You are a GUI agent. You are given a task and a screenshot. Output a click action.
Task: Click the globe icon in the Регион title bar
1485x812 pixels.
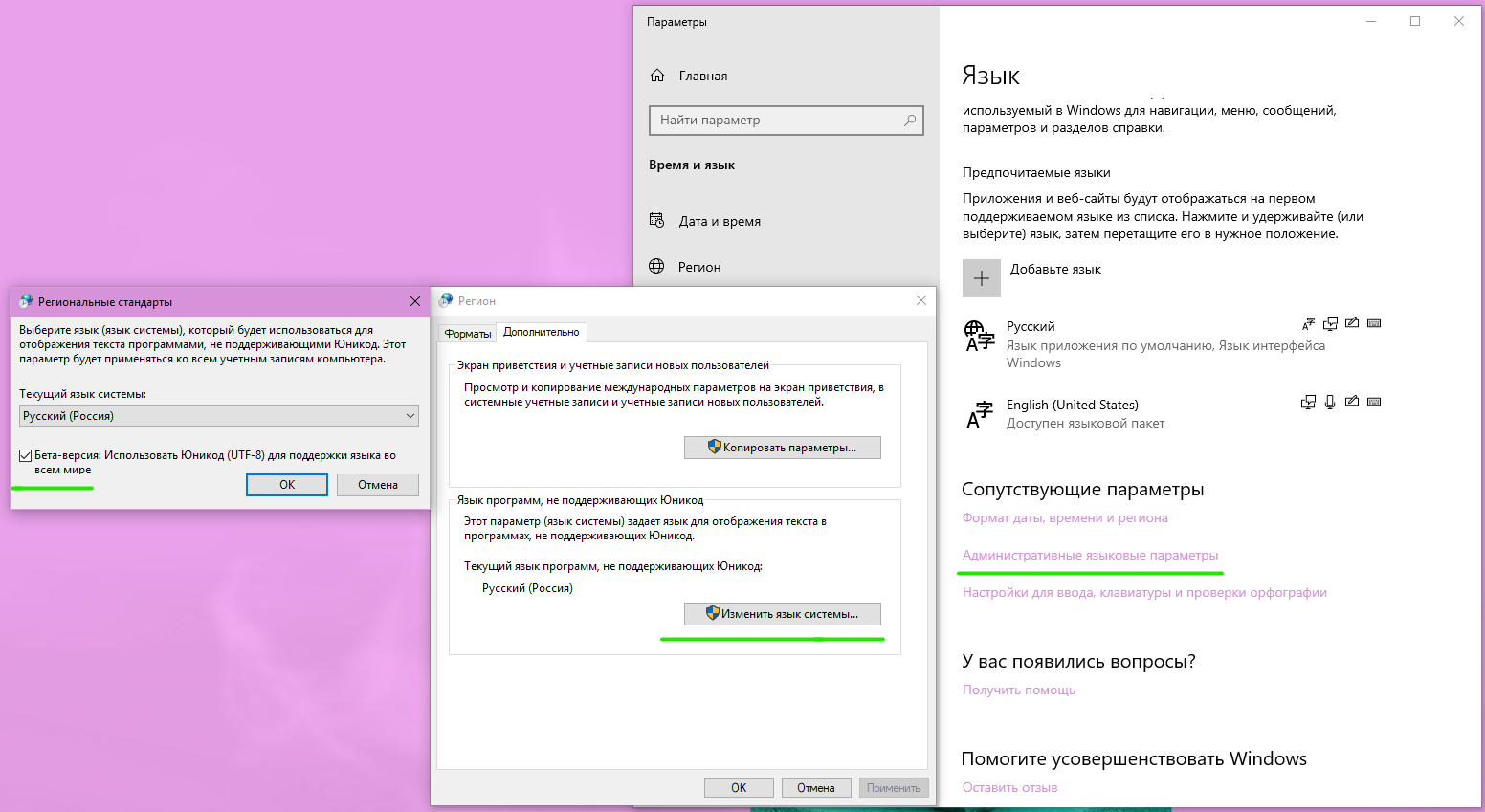click(x=446, y=300)
